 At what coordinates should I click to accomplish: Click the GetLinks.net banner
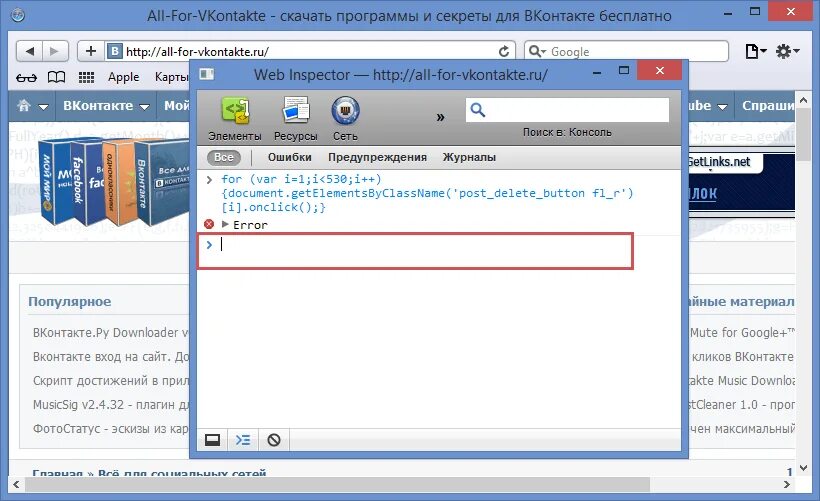click(741, 182)
